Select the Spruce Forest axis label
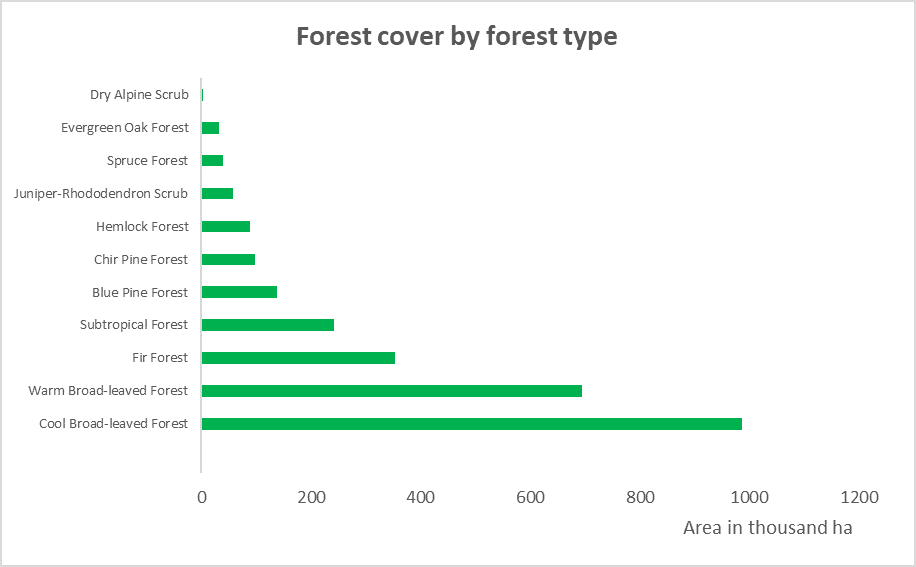 [x=147, y=161]
